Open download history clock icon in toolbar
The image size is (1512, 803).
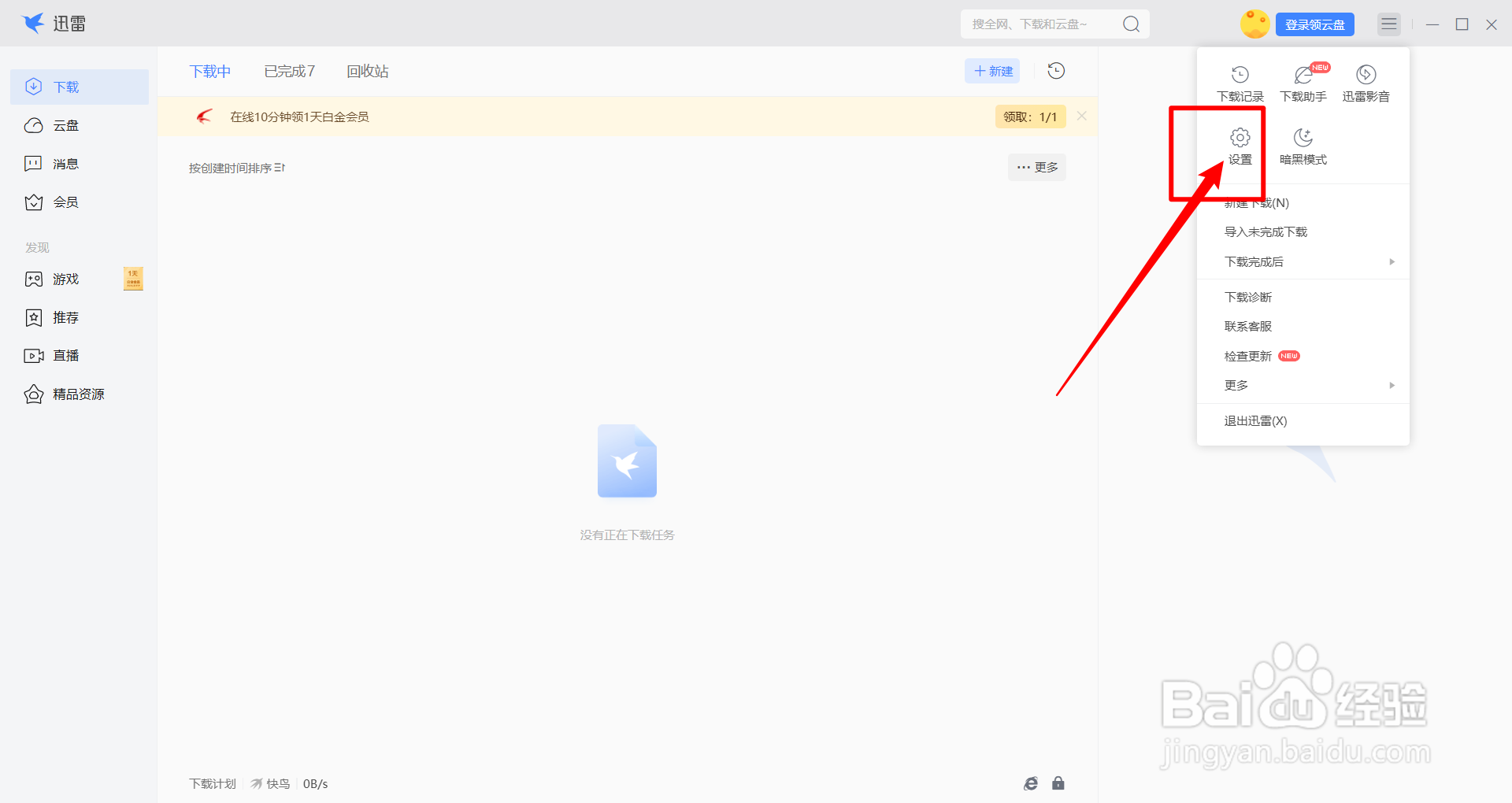(x=1056, y=71)
